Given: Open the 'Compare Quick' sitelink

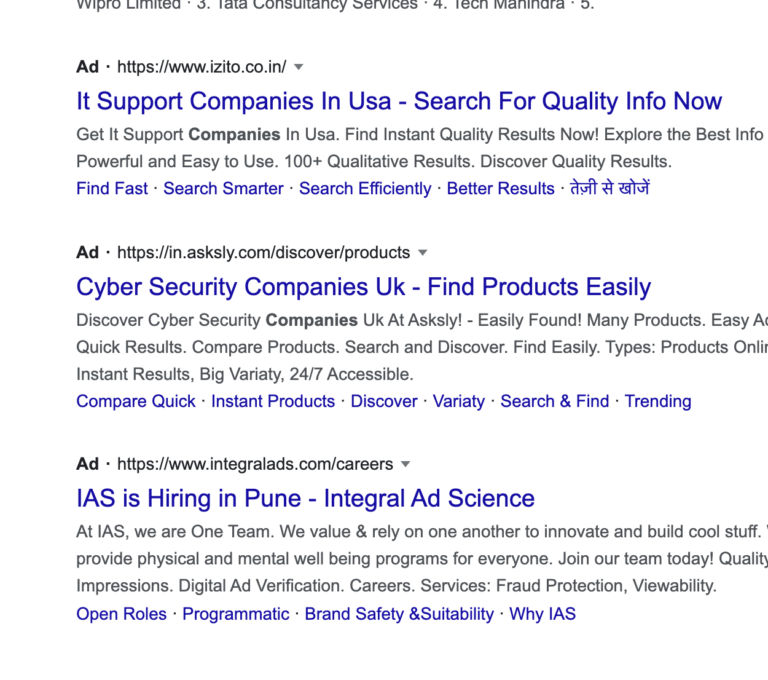Looking at the screenshot, I should [136, 401].
